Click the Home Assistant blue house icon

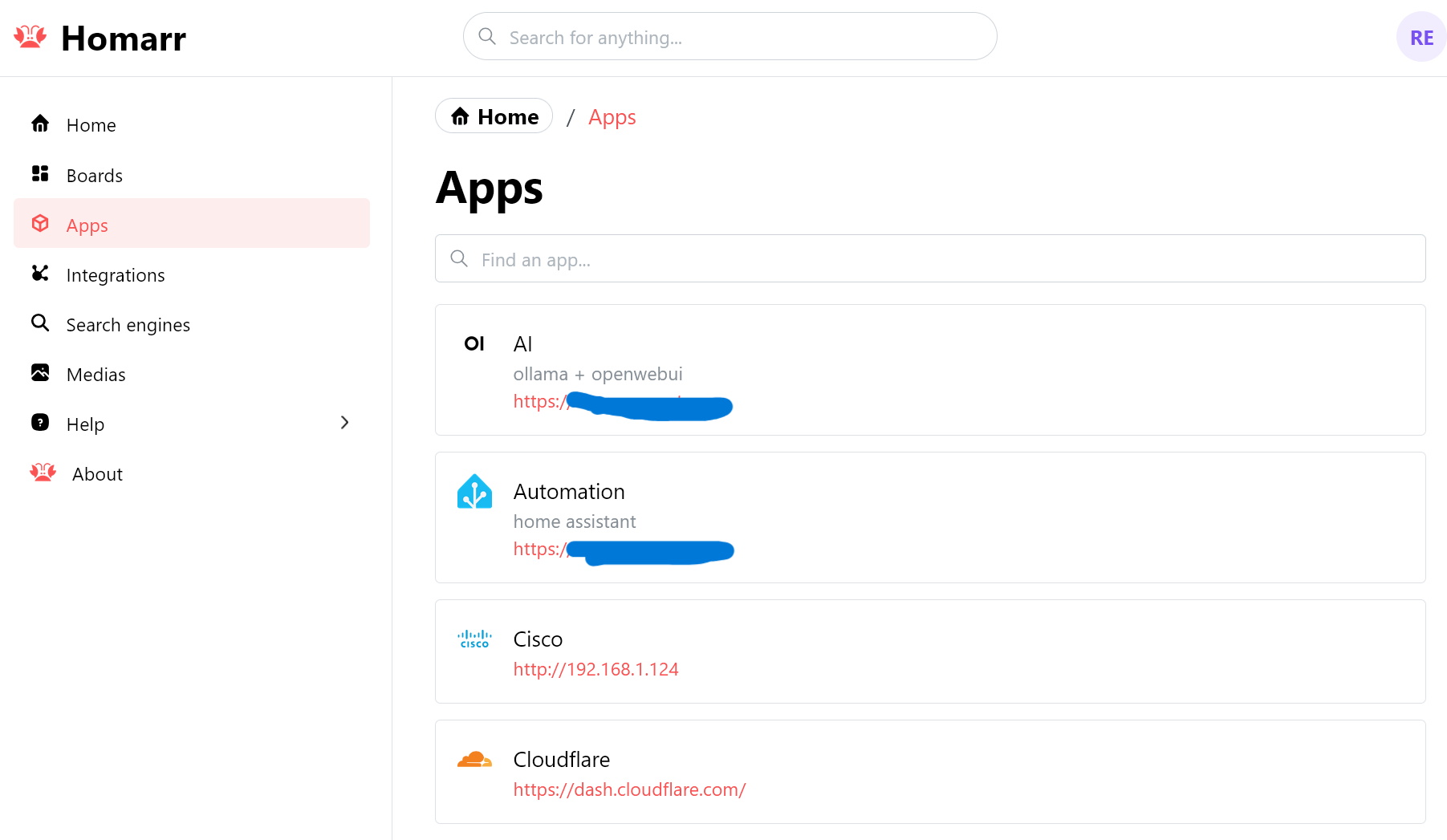[474, 492]
